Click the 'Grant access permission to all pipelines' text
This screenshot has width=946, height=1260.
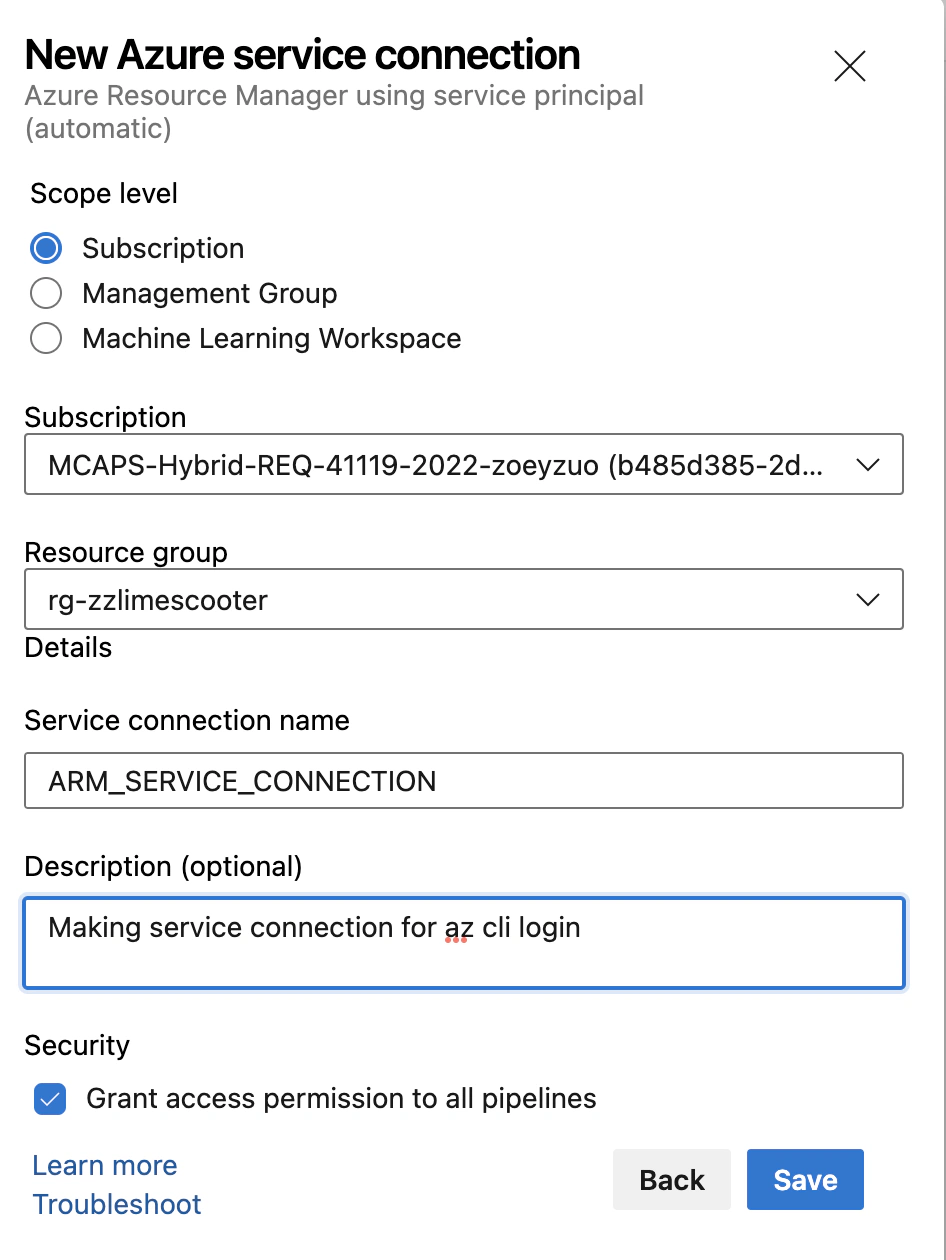click(x=341, y=1099)
